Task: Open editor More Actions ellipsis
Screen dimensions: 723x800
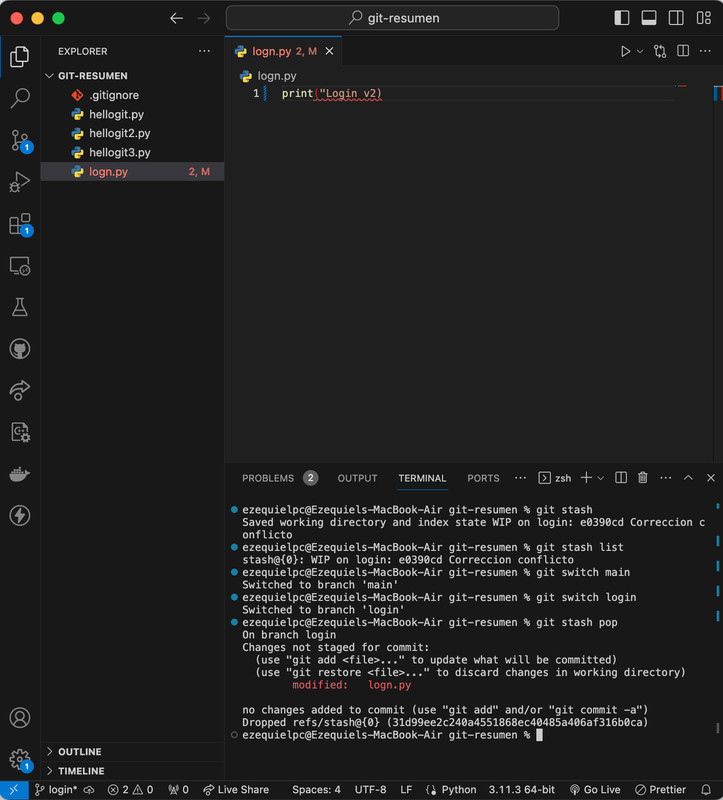Action: 705,51
